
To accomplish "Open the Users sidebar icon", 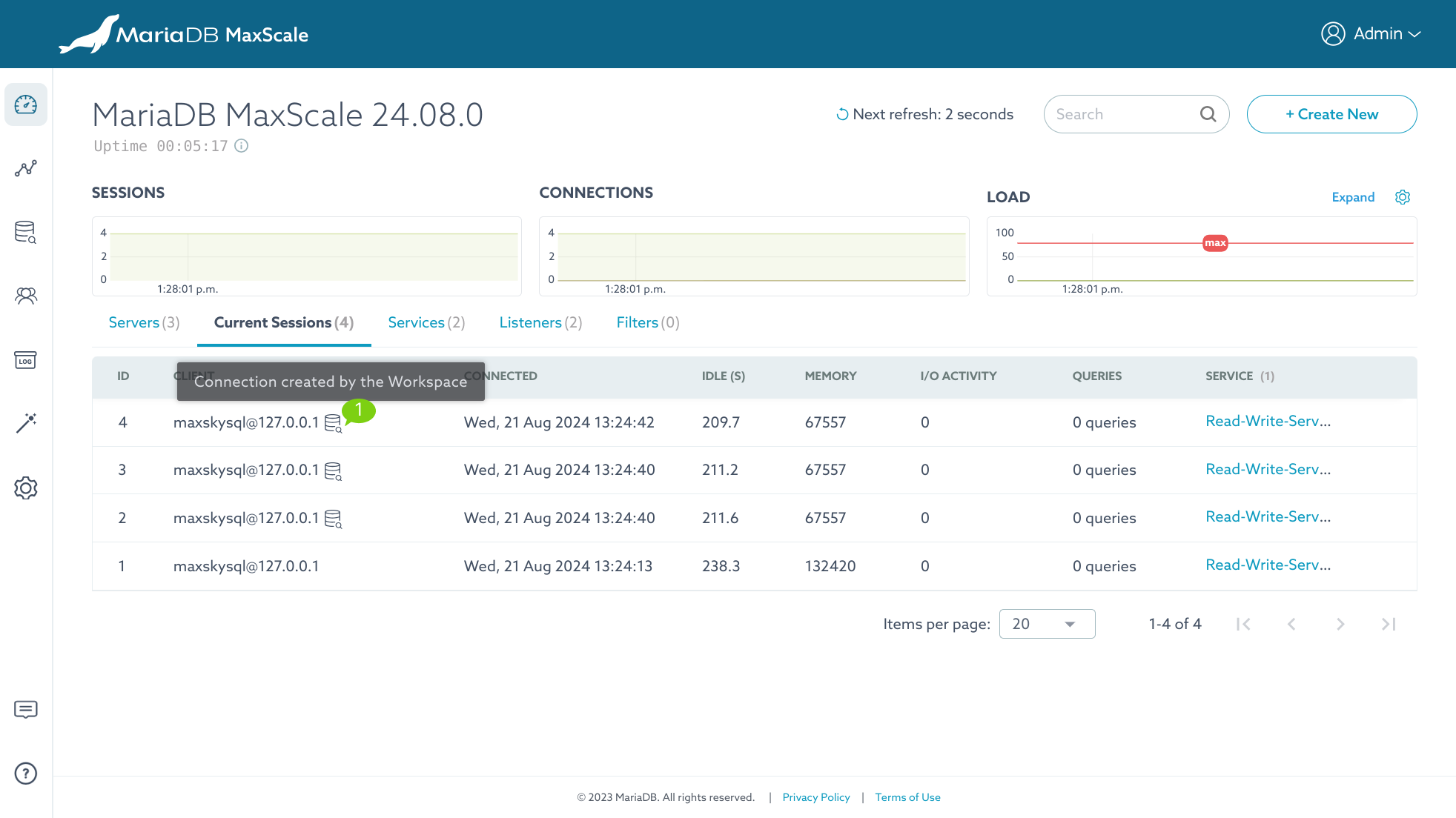I will point(26,296).
